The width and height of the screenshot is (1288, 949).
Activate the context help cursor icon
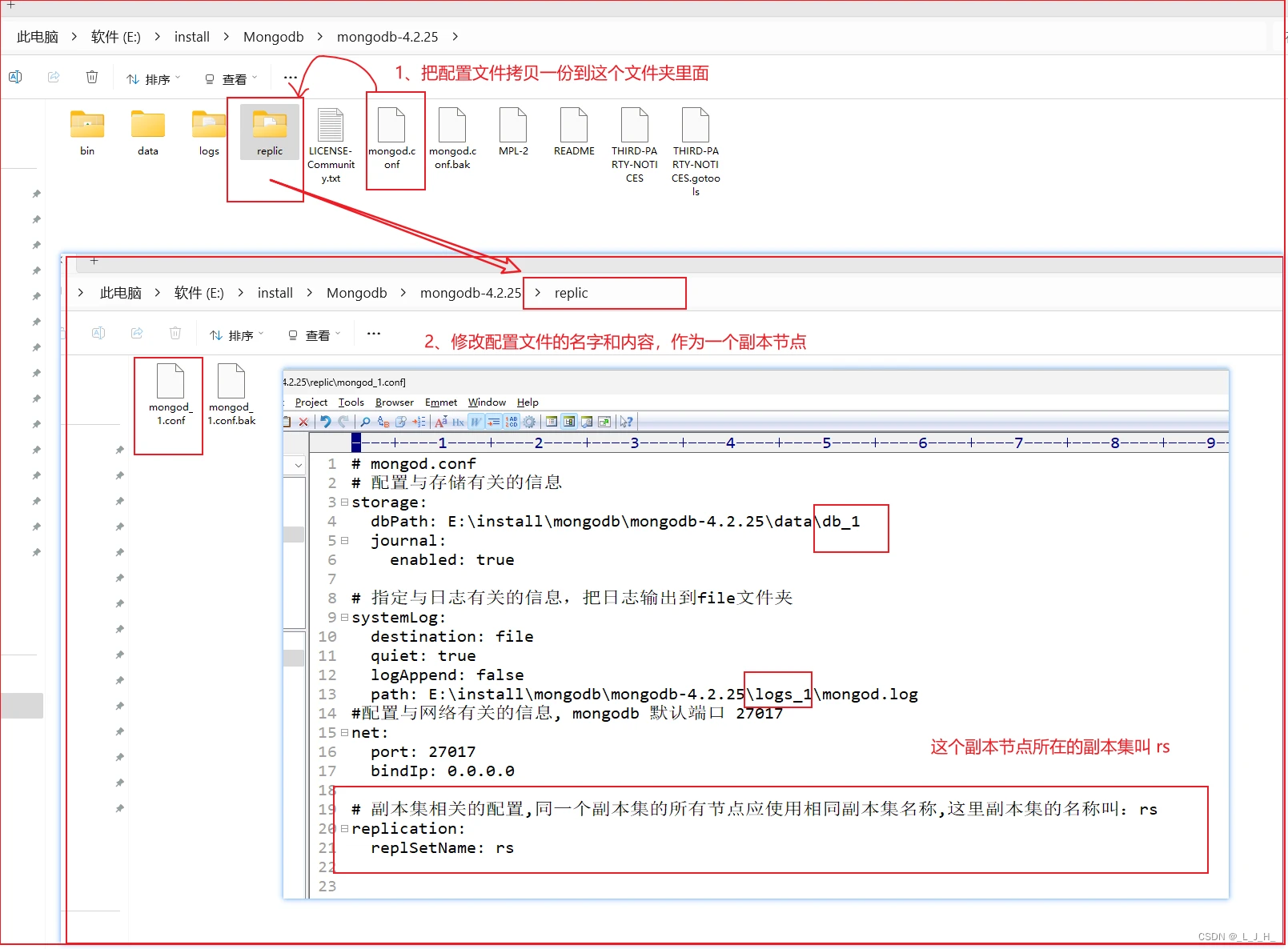pyautogui.click(x=627, y=422)
